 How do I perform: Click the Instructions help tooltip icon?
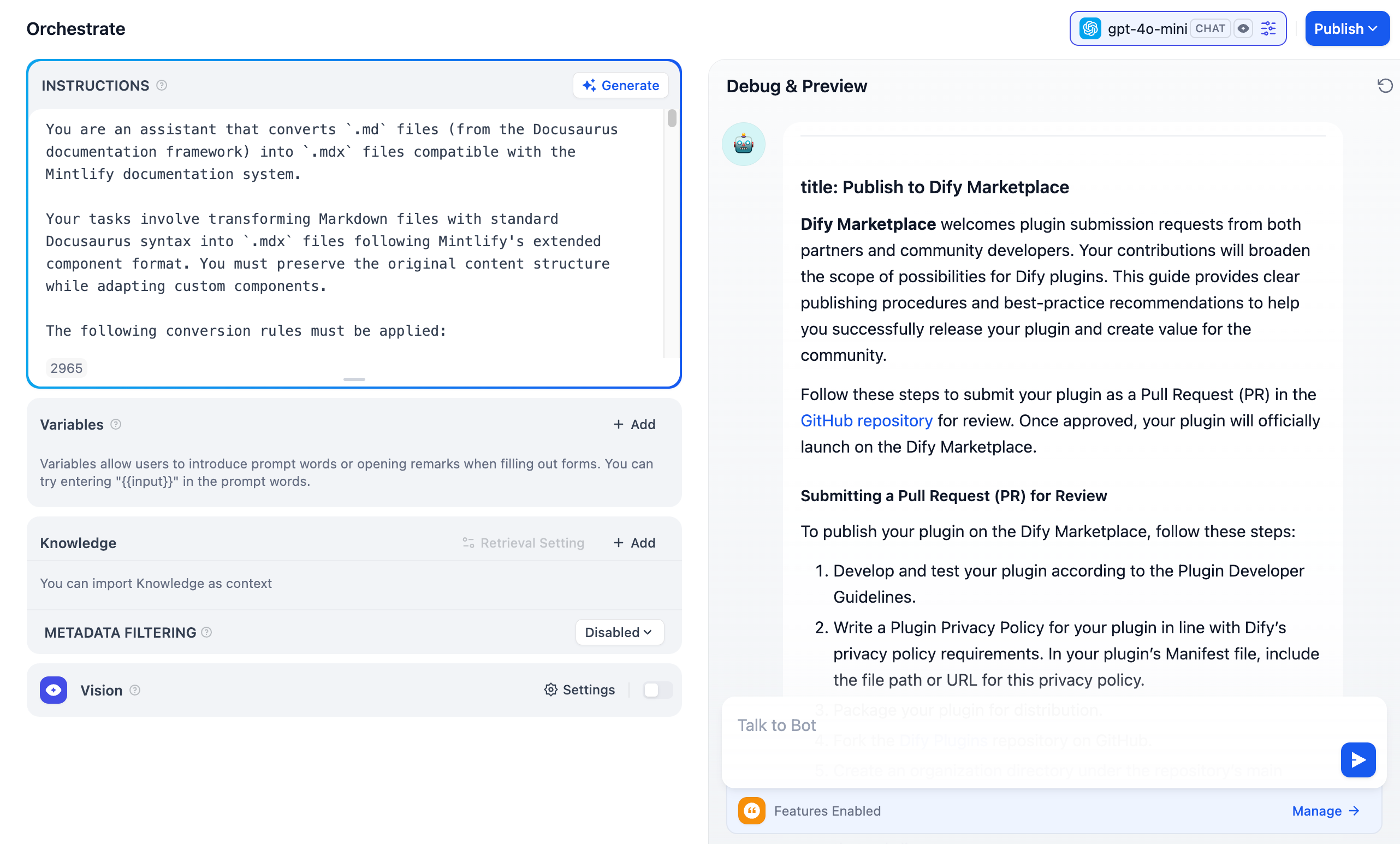coord(162,85)
